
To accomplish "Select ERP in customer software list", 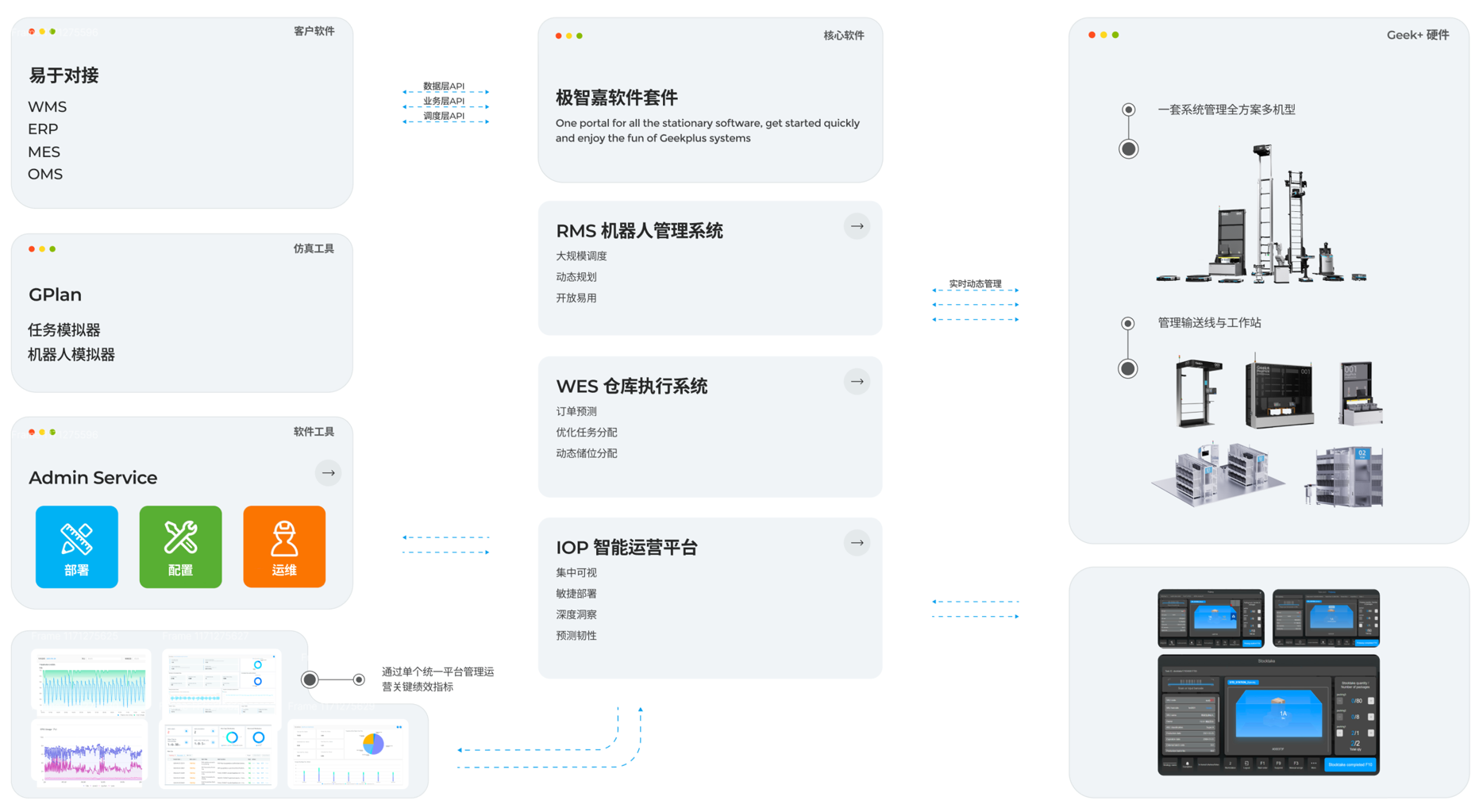I will tap(43, 129).
